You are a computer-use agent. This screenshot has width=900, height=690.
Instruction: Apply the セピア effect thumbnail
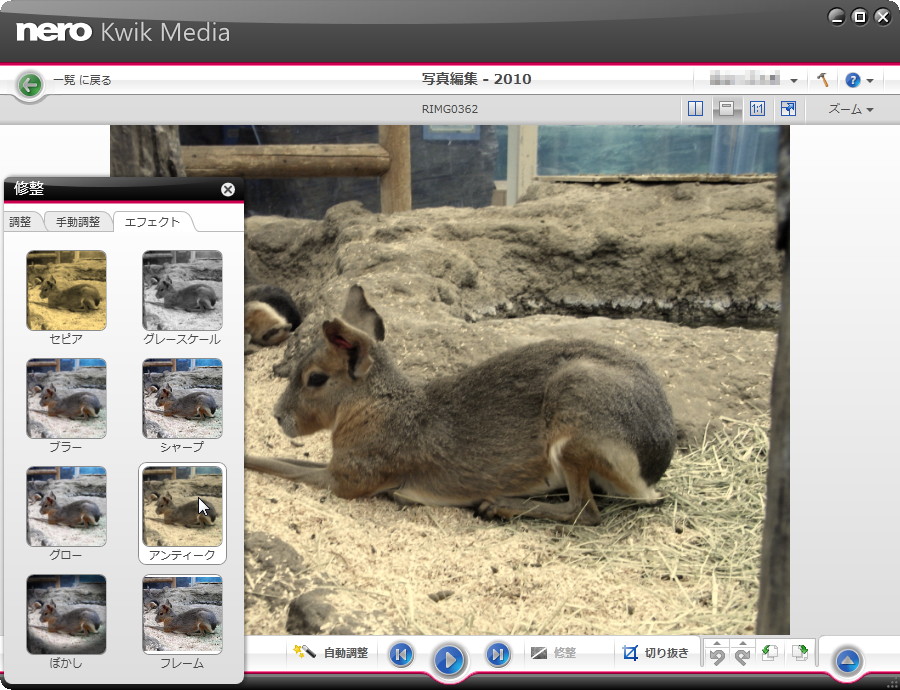66,290
